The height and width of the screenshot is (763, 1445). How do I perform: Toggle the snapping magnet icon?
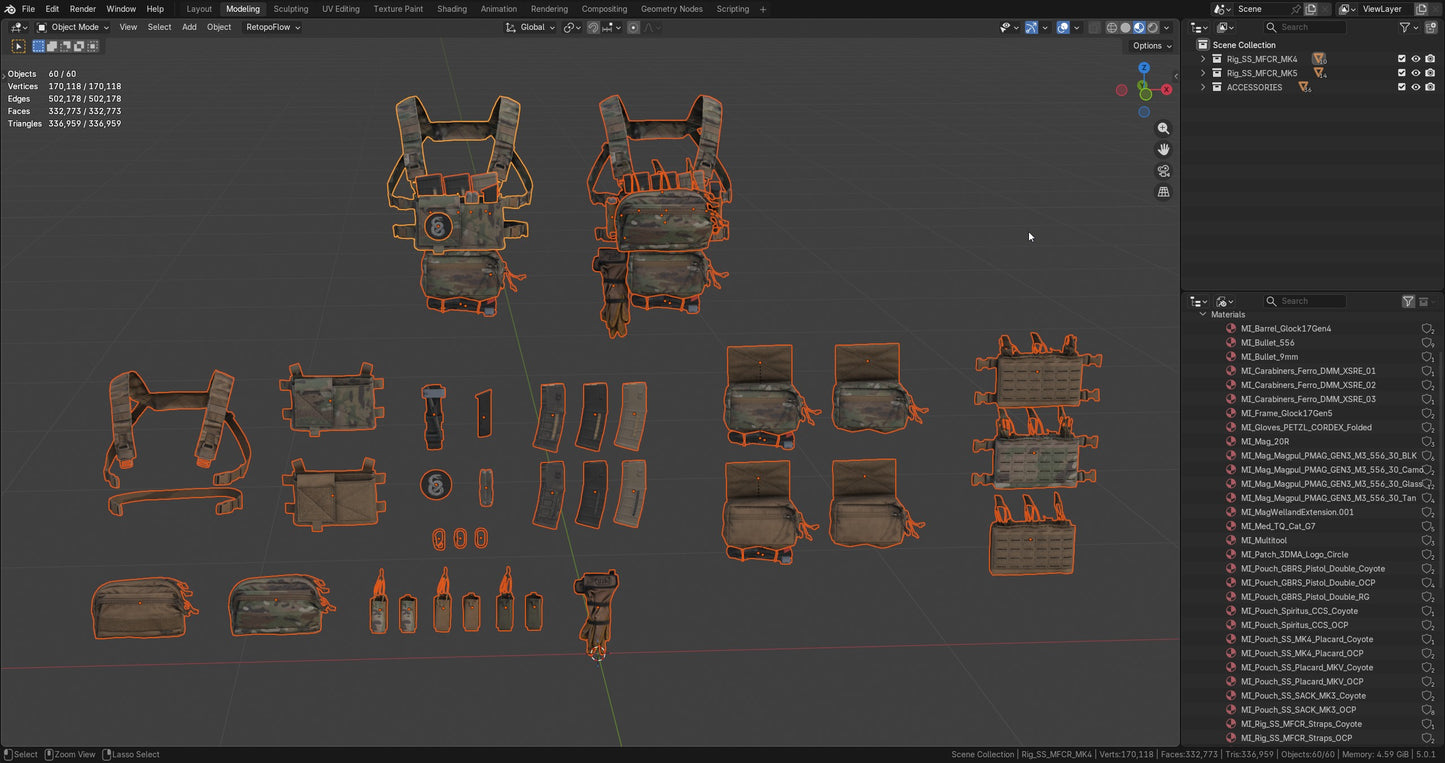(x=593, y=28)
